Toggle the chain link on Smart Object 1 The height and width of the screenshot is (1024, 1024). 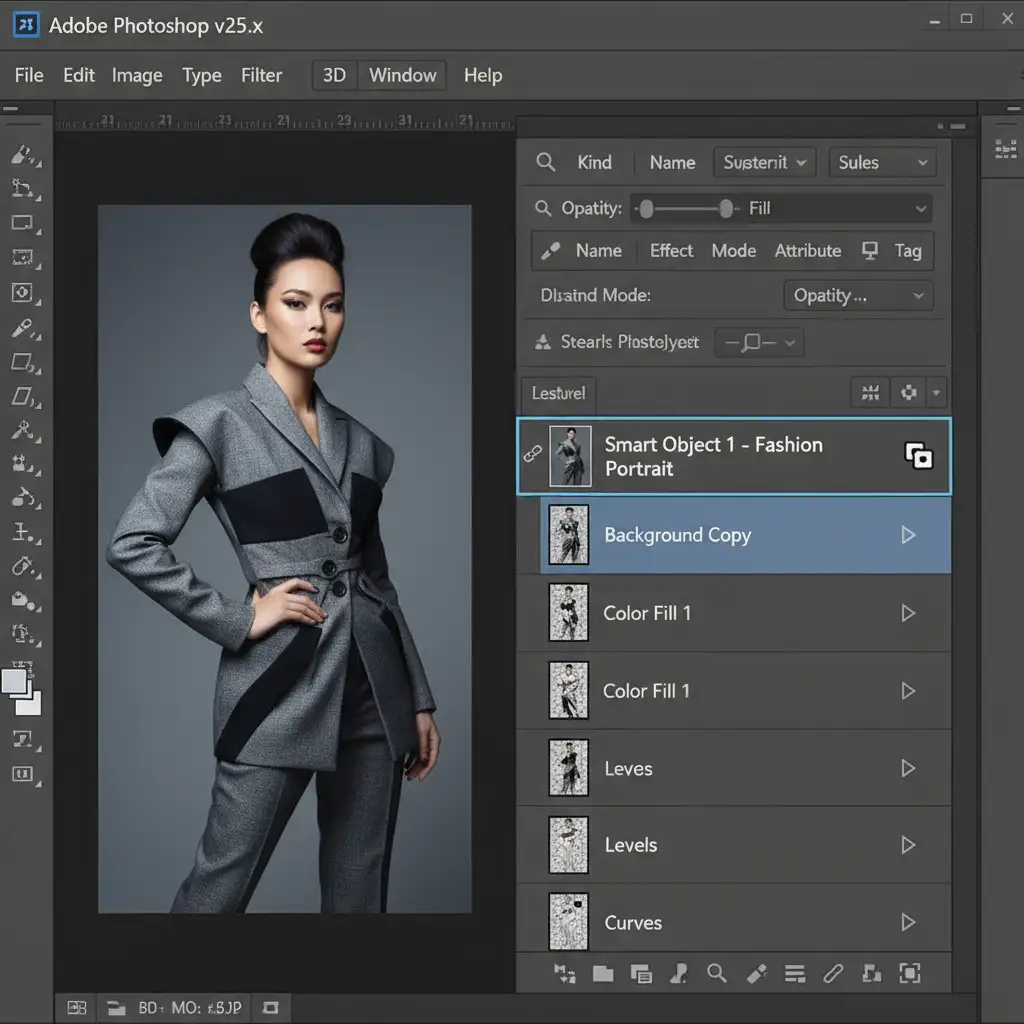click(532, 454)
